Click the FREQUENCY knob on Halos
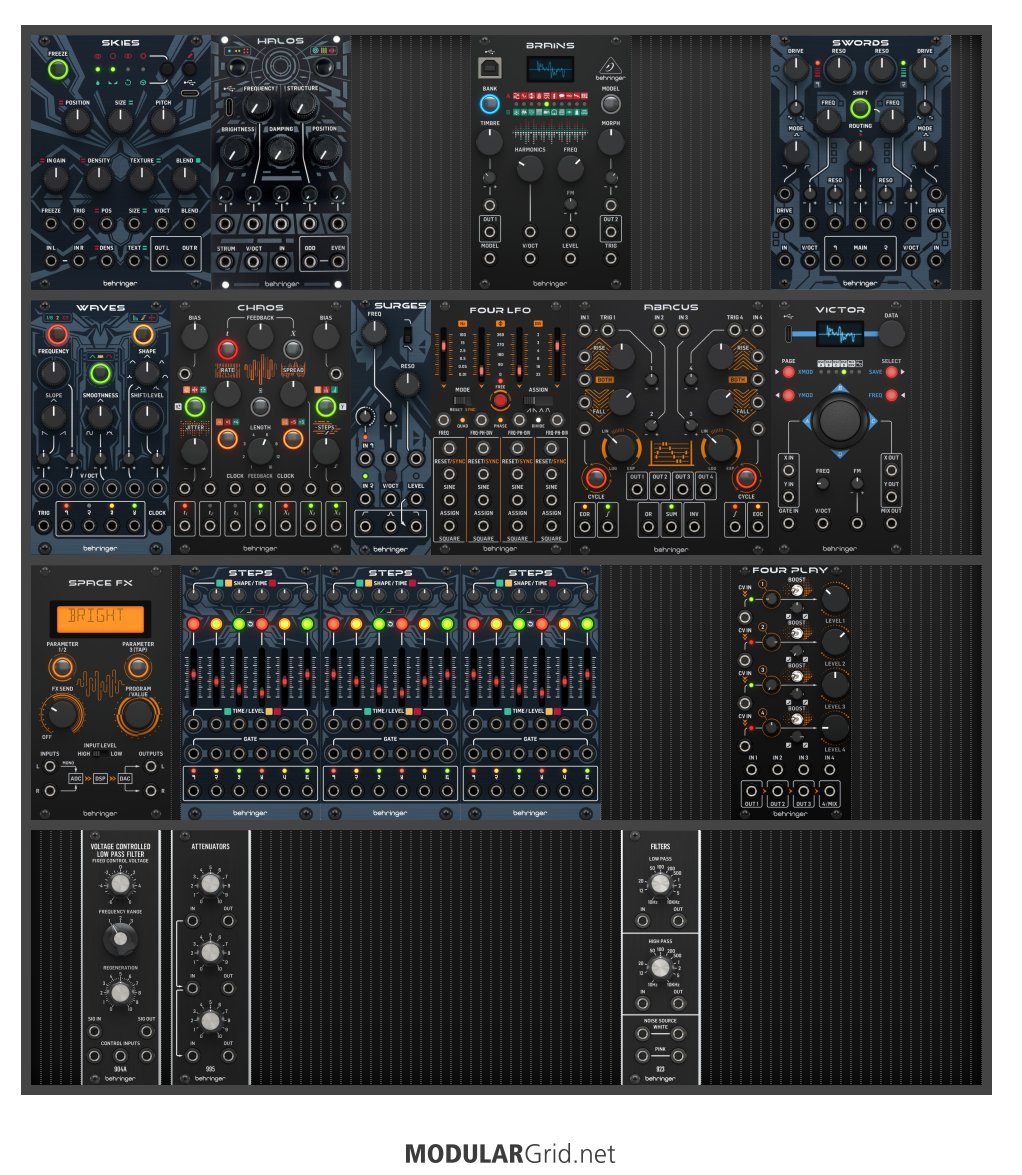 [258, 107]
